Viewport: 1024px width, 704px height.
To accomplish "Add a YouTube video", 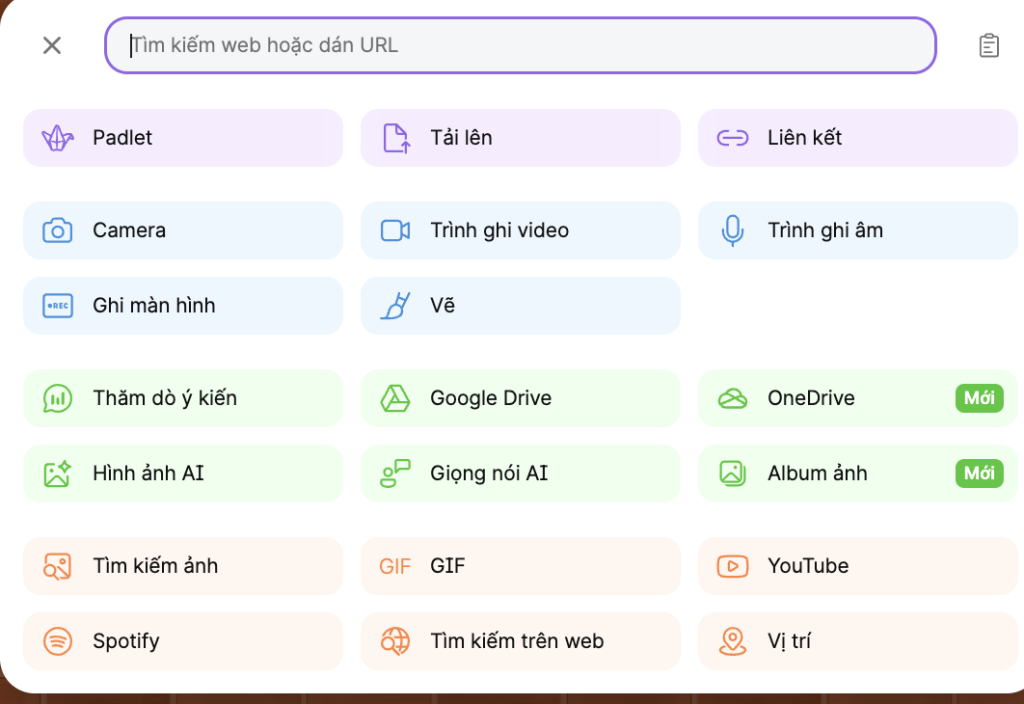I will pyautogui.click(x=857, y=567).
